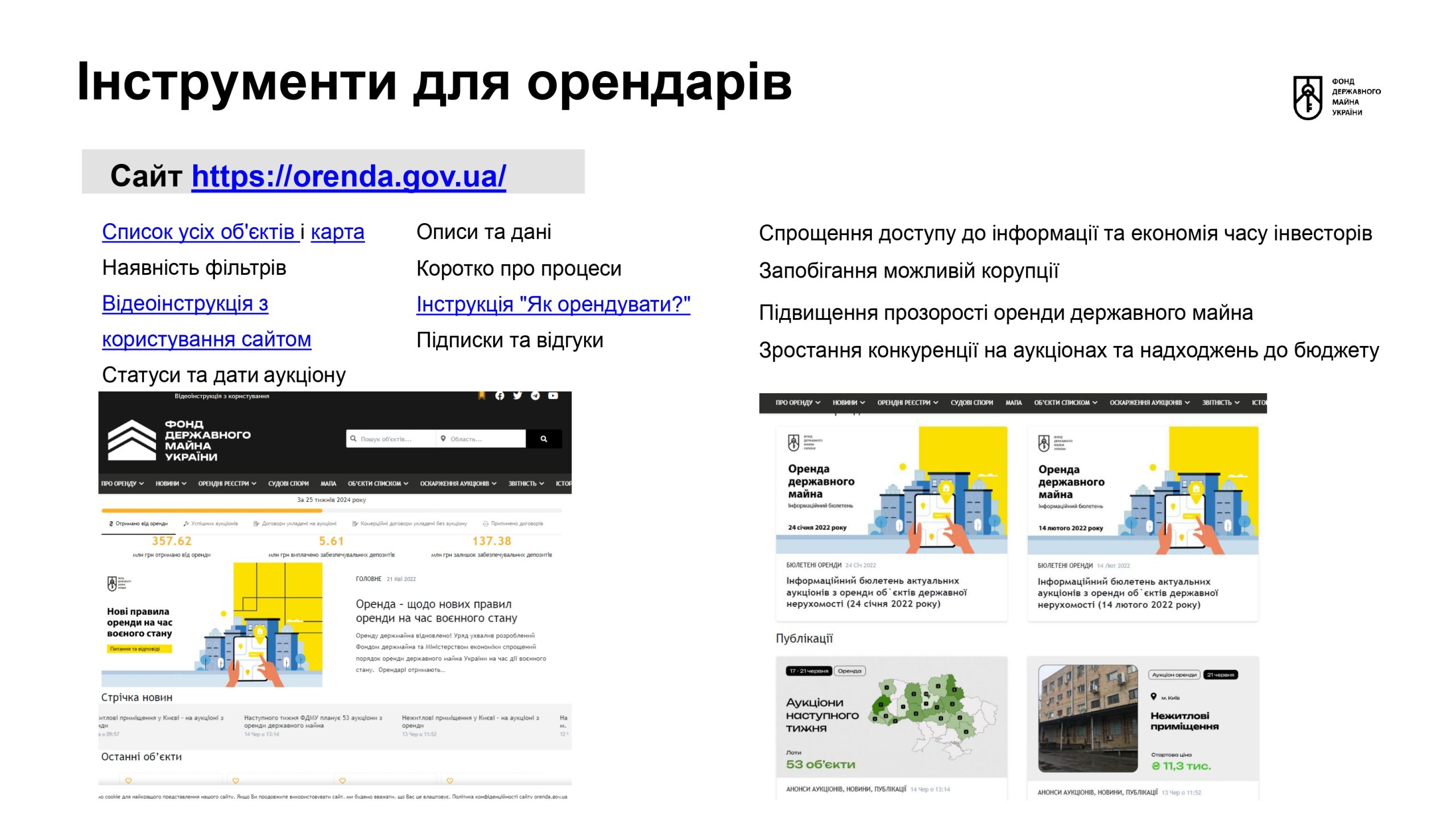Expand ЗВІТНІСТЬ menu in left screenshot
The image size is (1456, 820).
point(526,484)
